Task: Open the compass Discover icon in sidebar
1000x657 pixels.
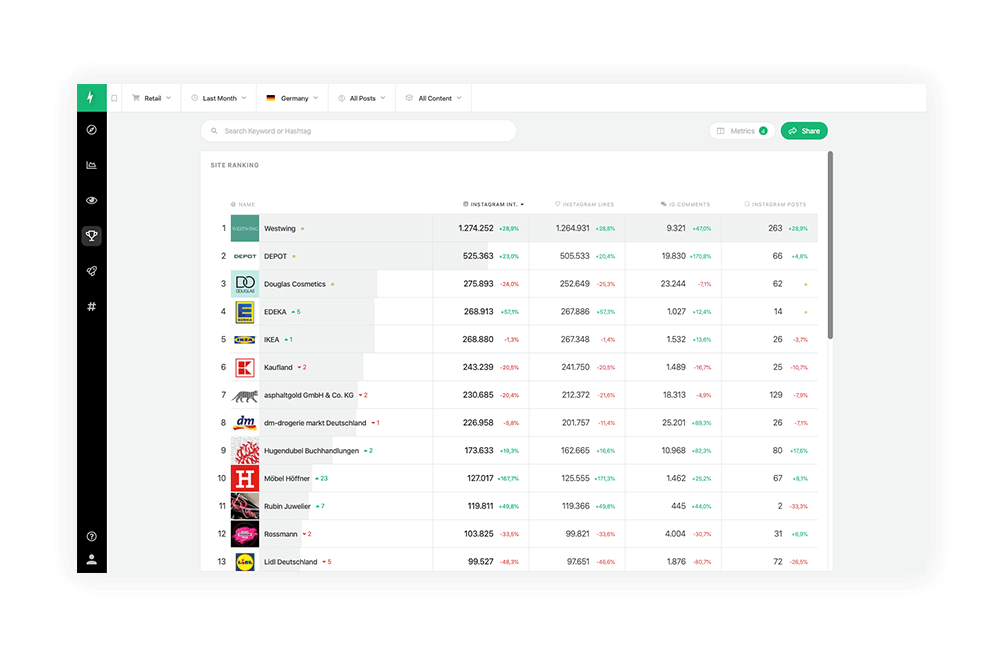Action: click(91, 130)
